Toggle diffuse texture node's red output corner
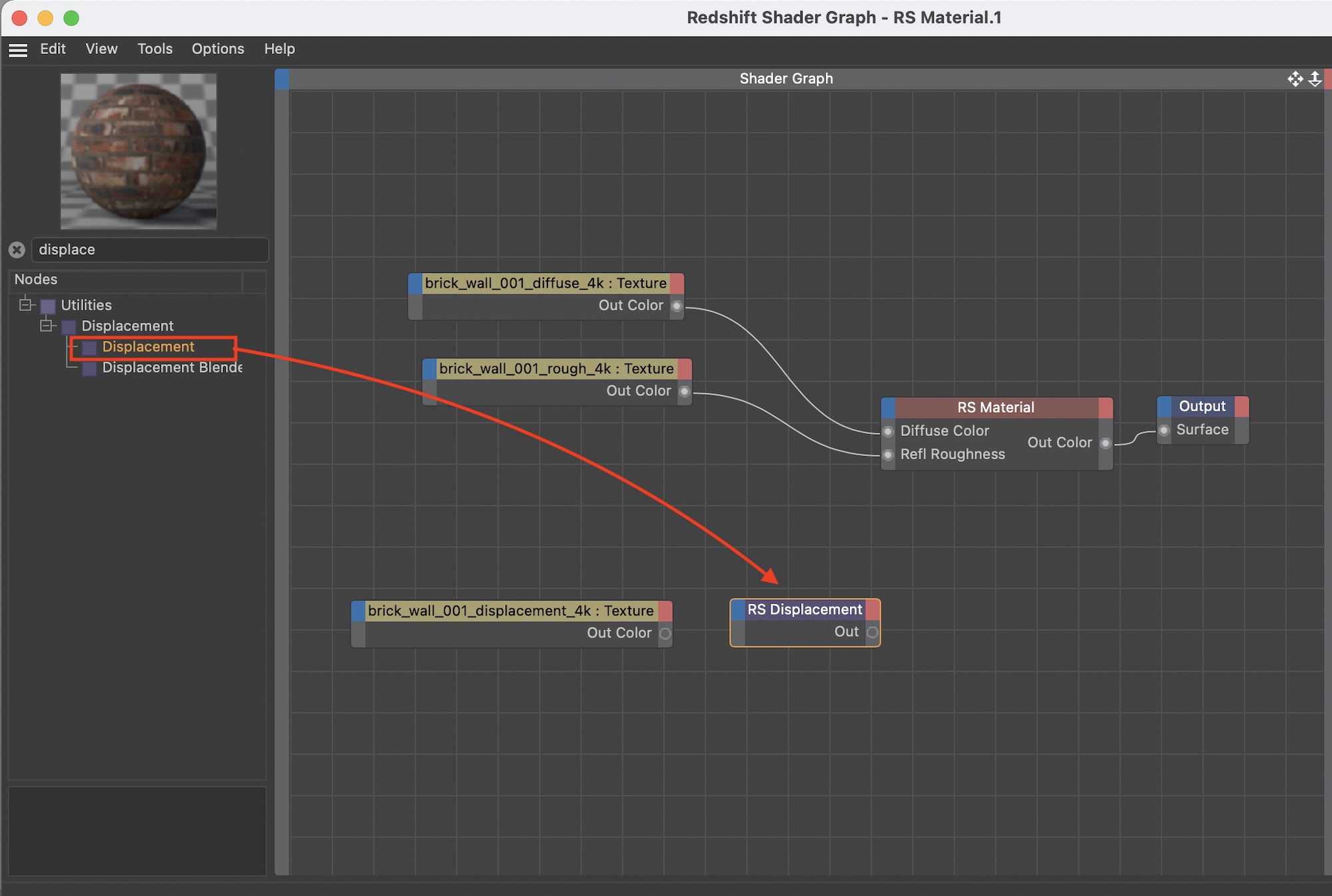Viewport: 1332px width, 896px height. [x=677, y=284]
